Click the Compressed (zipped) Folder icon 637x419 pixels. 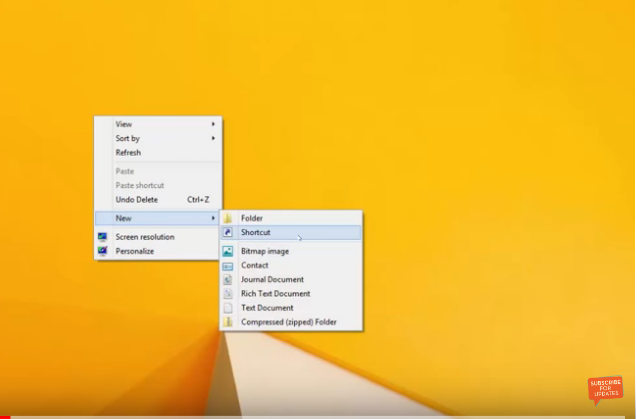click(x=228, y=322)
